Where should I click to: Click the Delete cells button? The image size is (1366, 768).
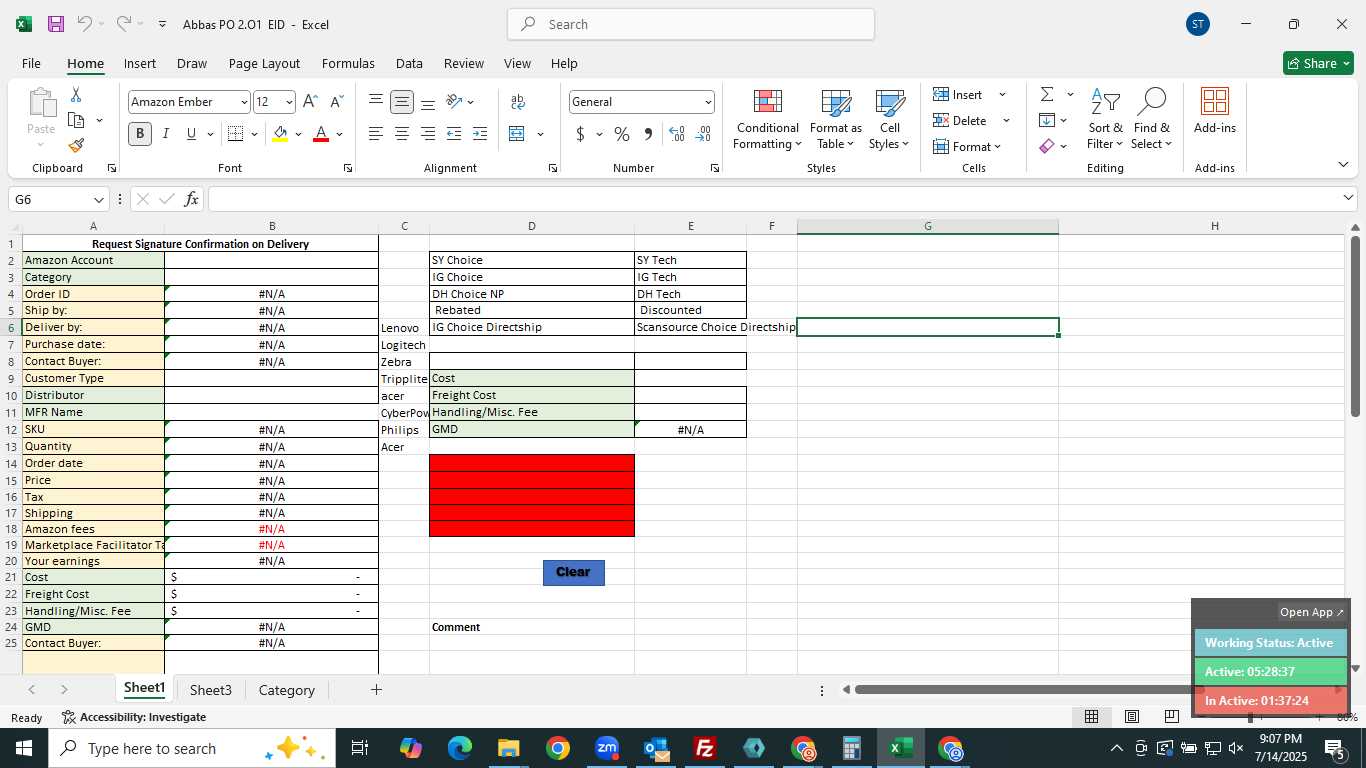click(960, 120)
